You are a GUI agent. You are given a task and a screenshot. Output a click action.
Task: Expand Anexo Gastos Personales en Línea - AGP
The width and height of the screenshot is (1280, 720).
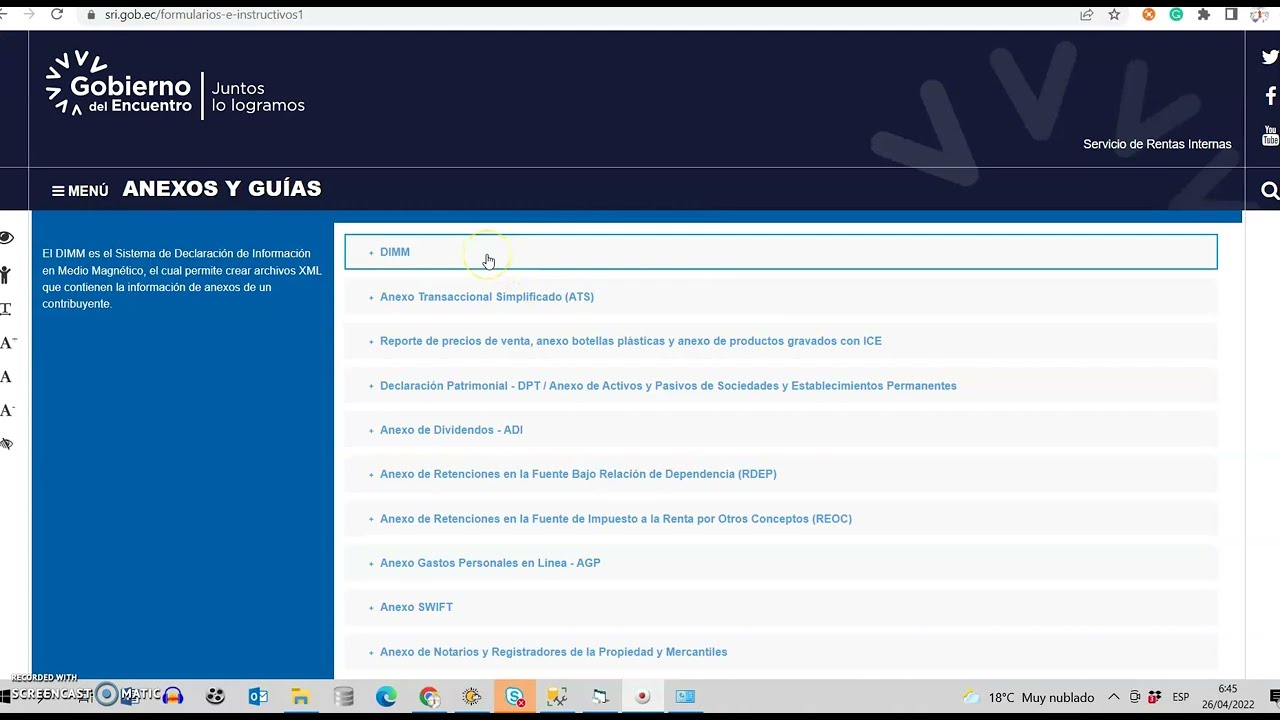click(781, 563)
